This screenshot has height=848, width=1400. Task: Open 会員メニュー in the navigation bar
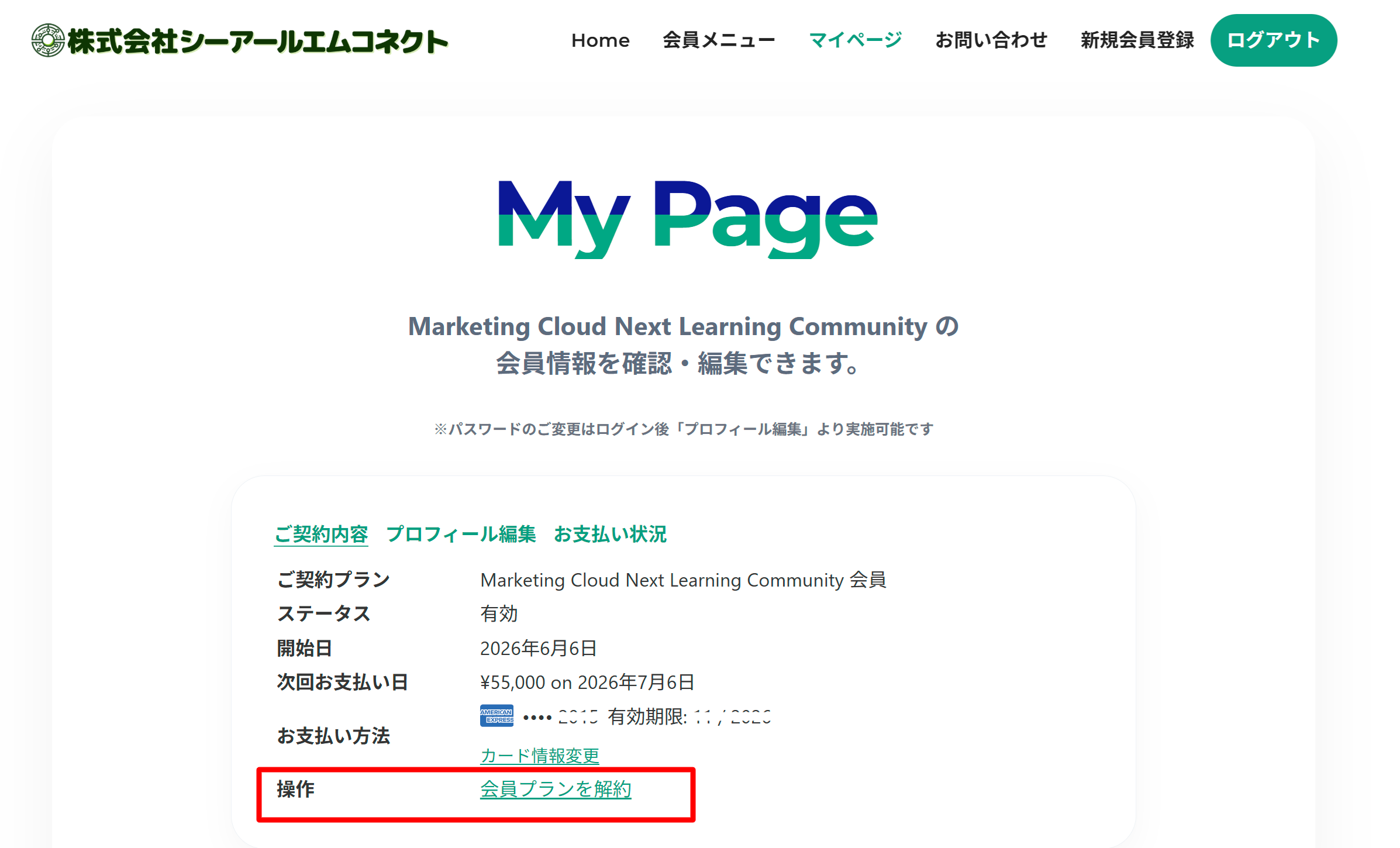pos(719,40)
